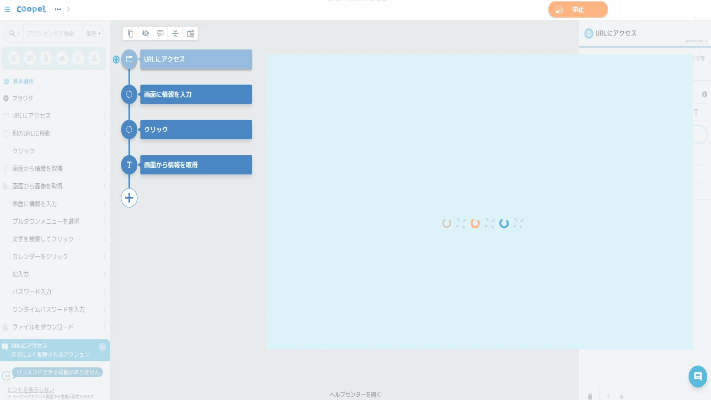Viewport: 711px width, 400px height.
Task: Select the URLにアクセス step in the flow
Action: pyautogui.click(x=196, y=59)
